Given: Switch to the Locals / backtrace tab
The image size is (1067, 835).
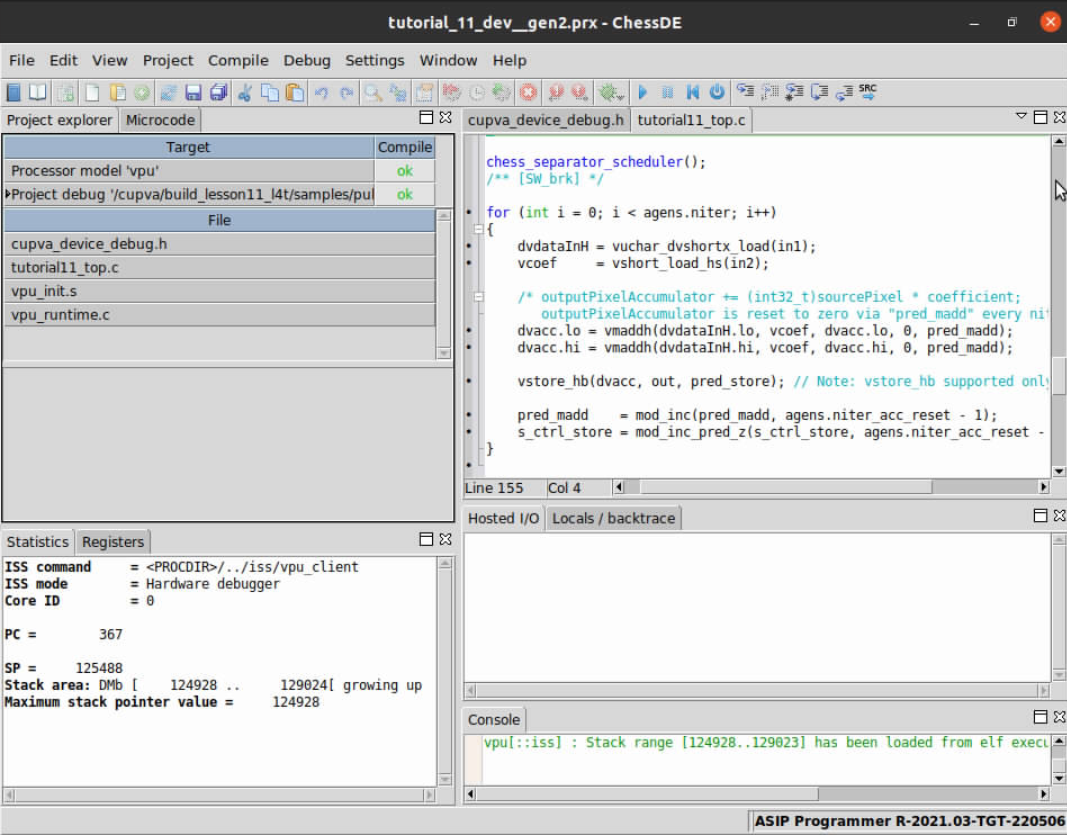Looking at the screenshot, I should [x=614, y=518].
